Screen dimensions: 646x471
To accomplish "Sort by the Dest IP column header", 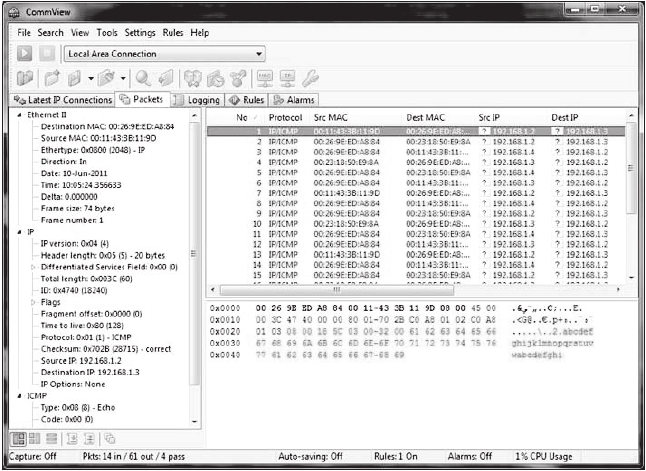I will point(564,117).
